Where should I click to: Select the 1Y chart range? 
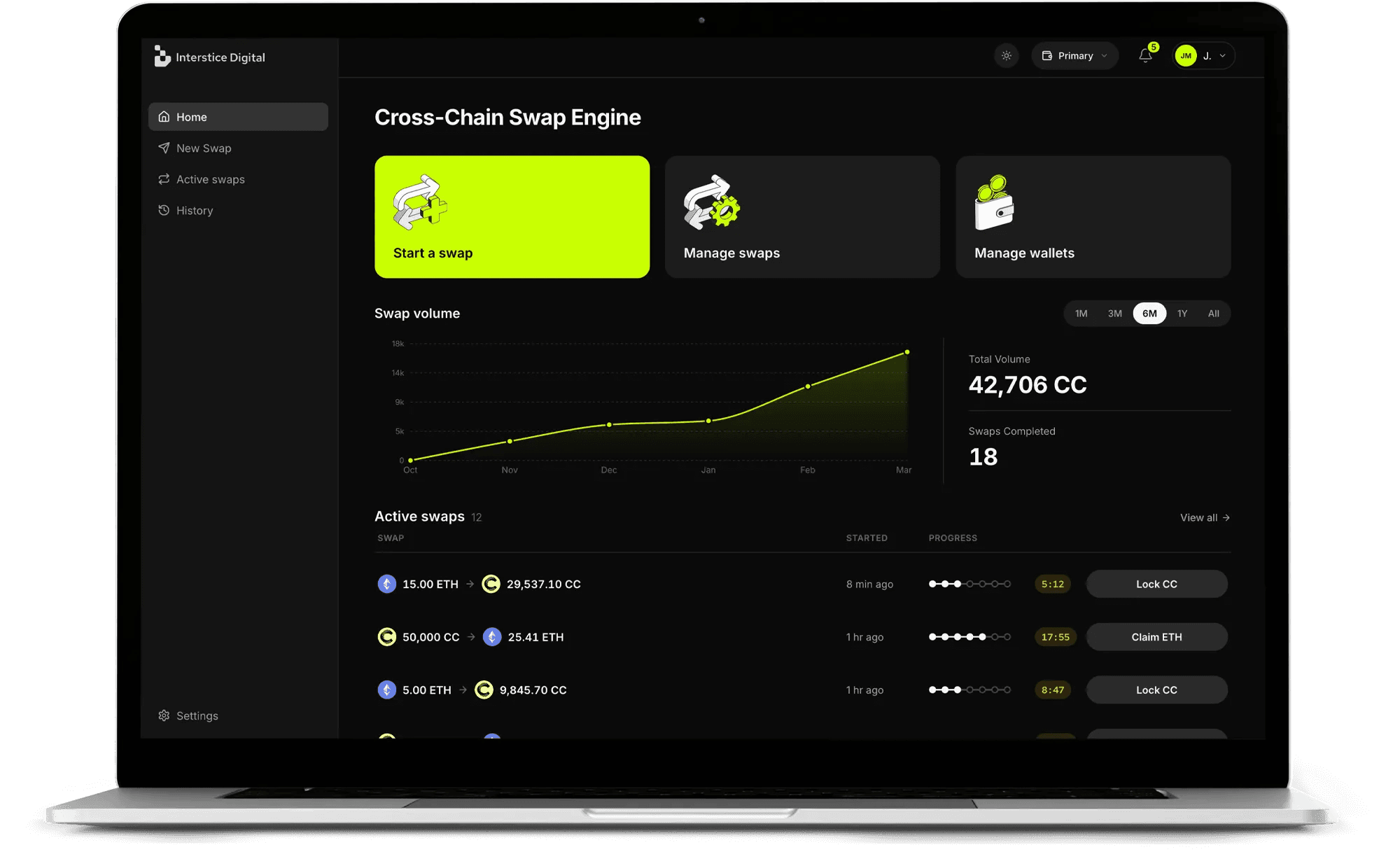(1182, 314)
